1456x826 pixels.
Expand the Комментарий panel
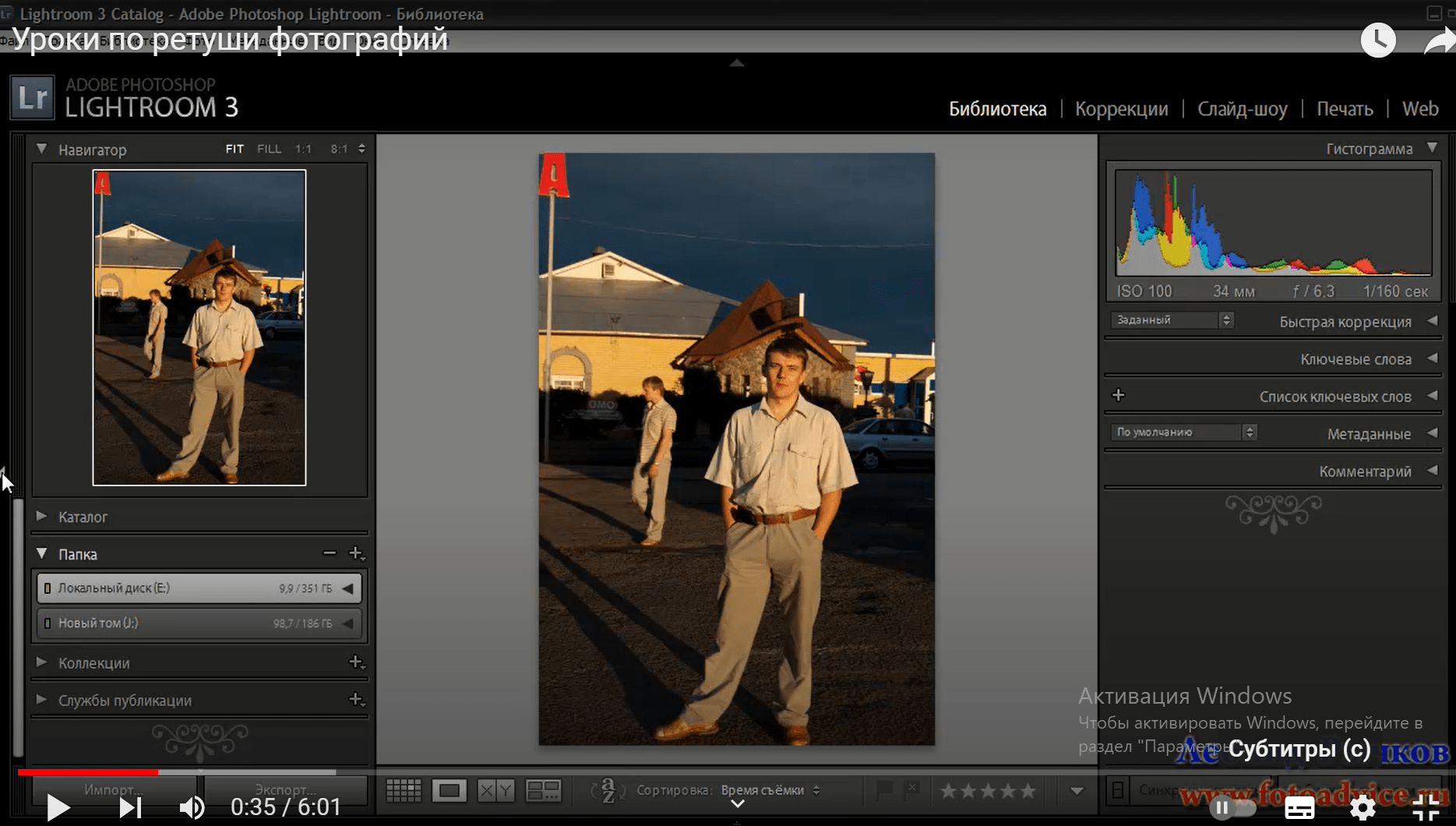pos(1432,471)
